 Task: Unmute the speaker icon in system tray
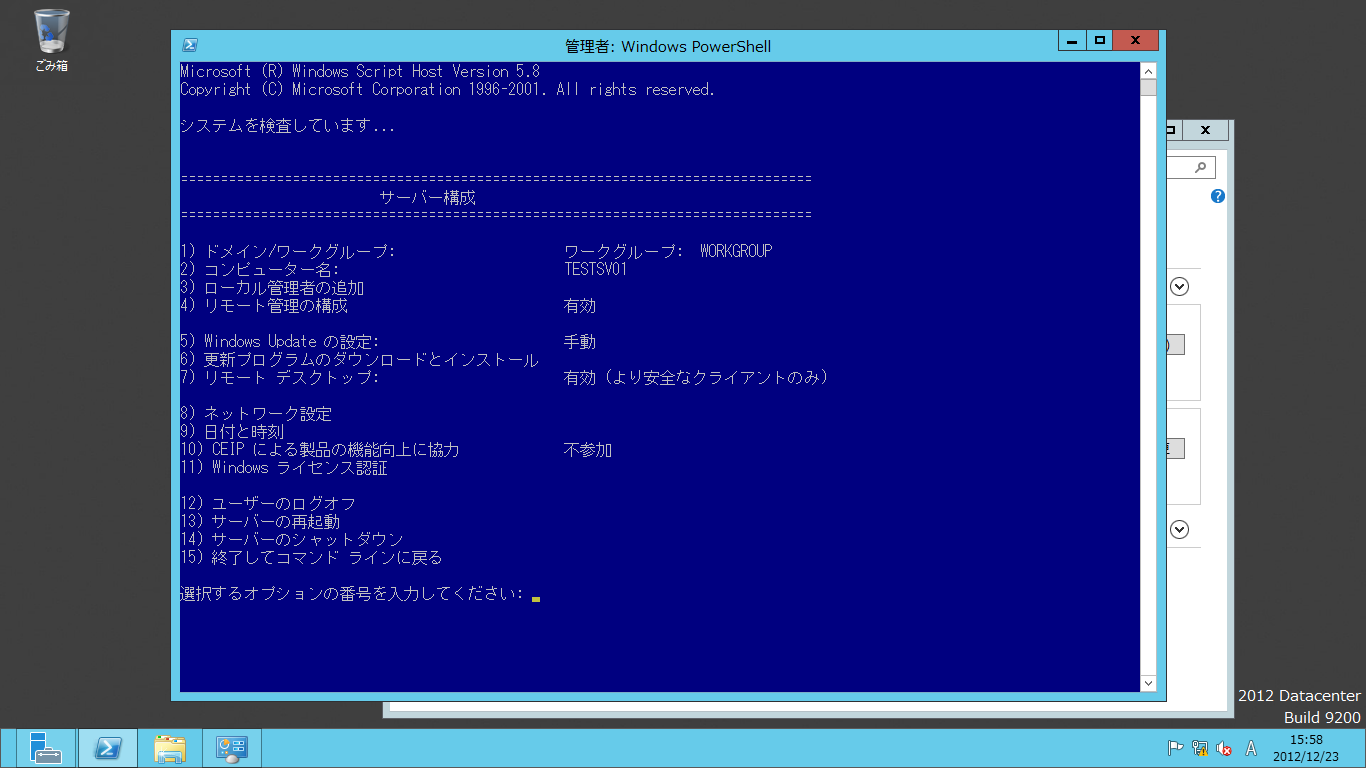[1224, 747]
